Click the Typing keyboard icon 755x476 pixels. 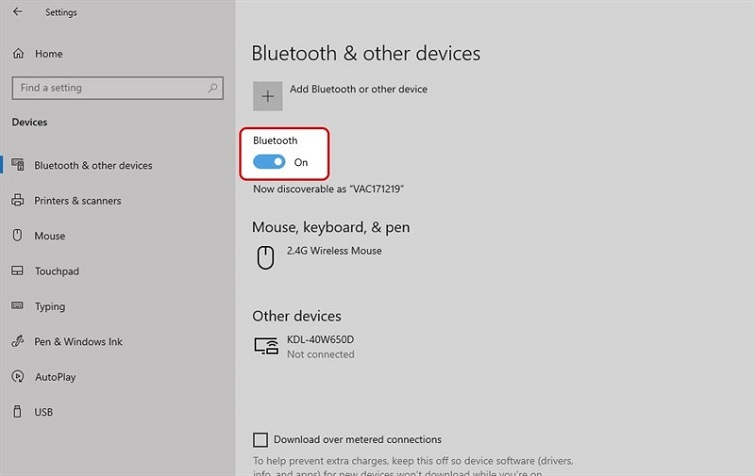point(17,307)
